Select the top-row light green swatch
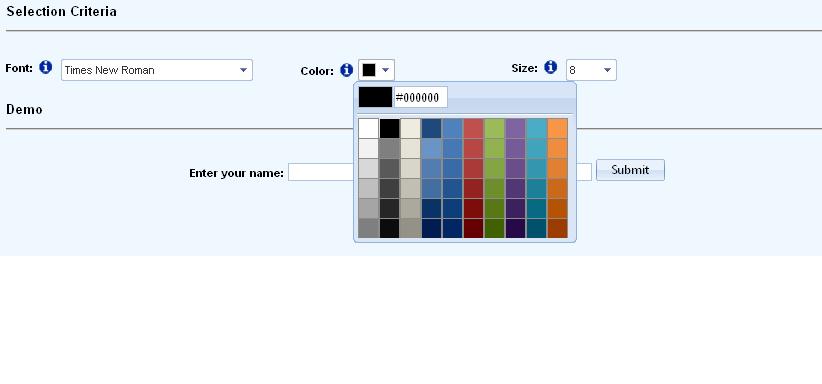The width and height of the screenshot is (822, 384). click(494, 129)
